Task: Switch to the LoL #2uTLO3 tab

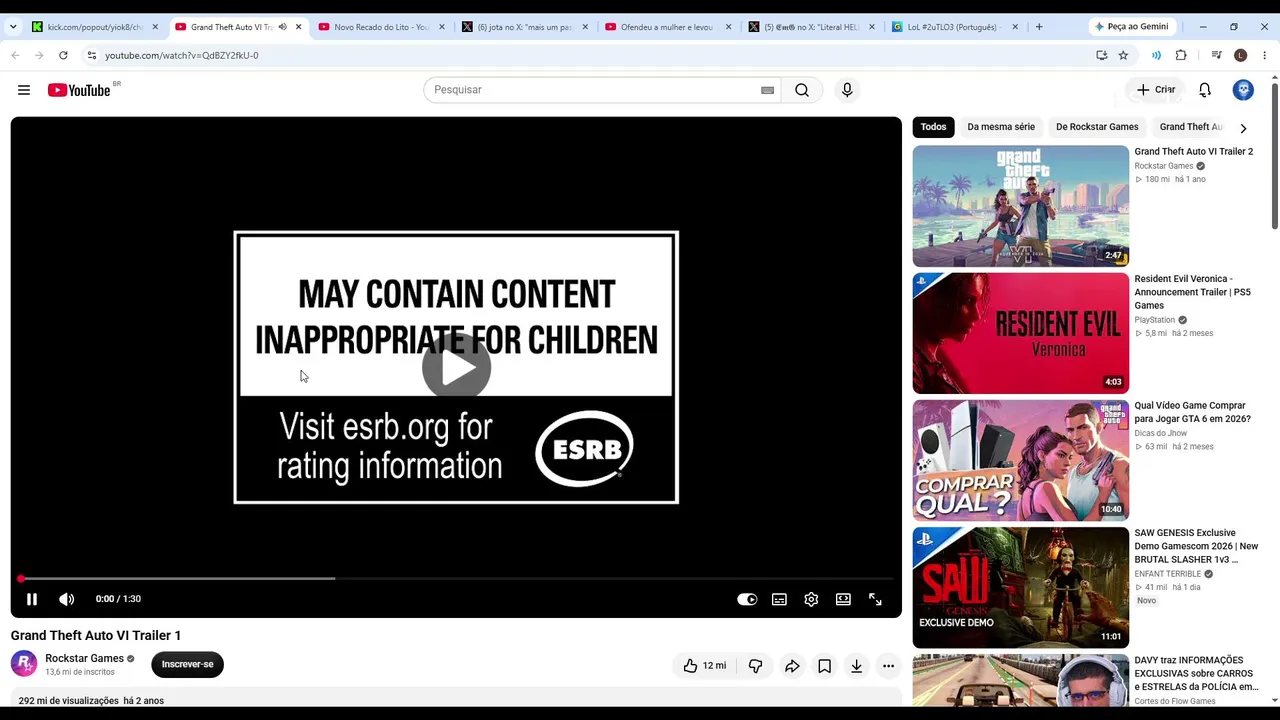Action: pyautogui.click(x=954, y=27)
